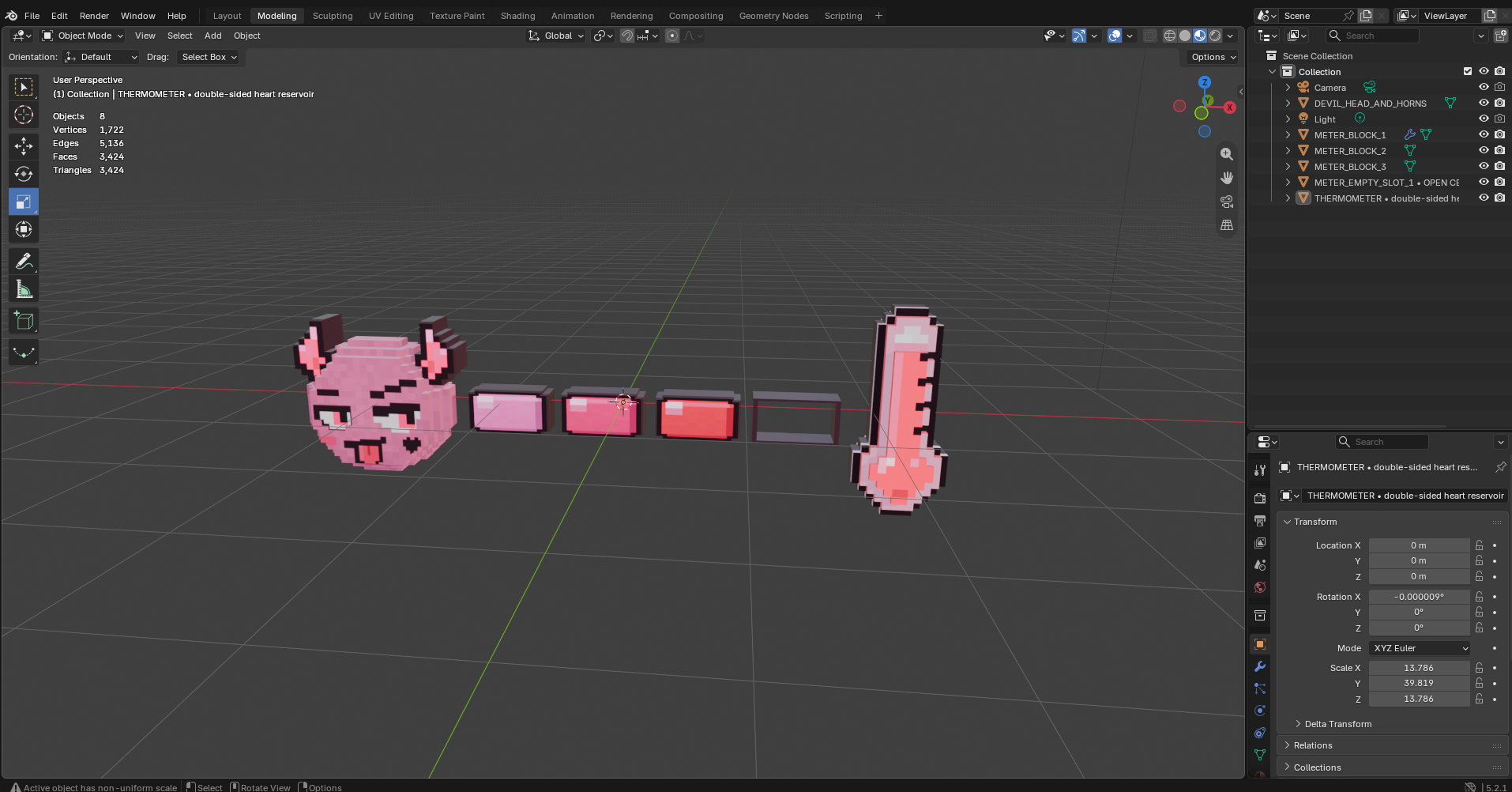Switch viewport to wireframe shading
Screen dimensions: 1512x792
[1170, 36]
